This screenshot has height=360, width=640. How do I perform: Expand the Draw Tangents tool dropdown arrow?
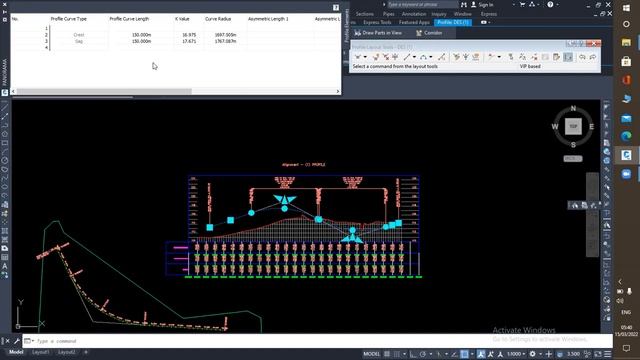(365, 57)
